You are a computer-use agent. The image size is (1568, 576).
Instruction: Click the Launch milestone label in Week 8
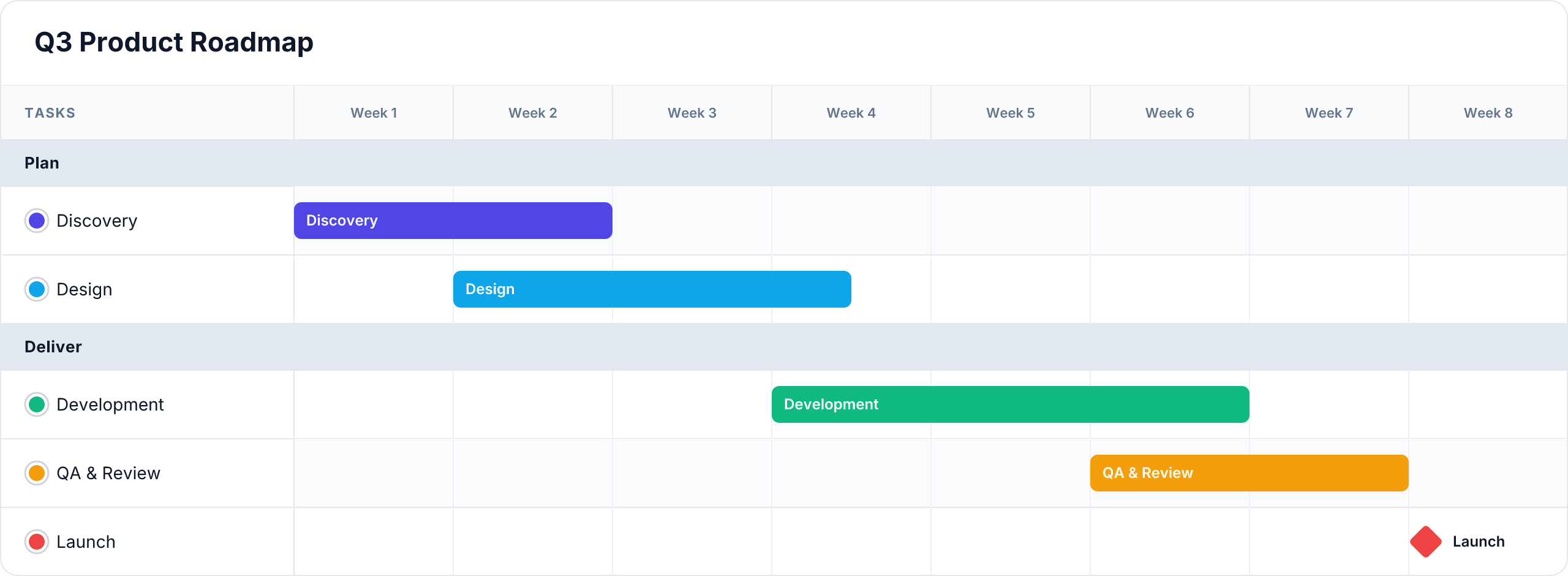coord(1479,542)
